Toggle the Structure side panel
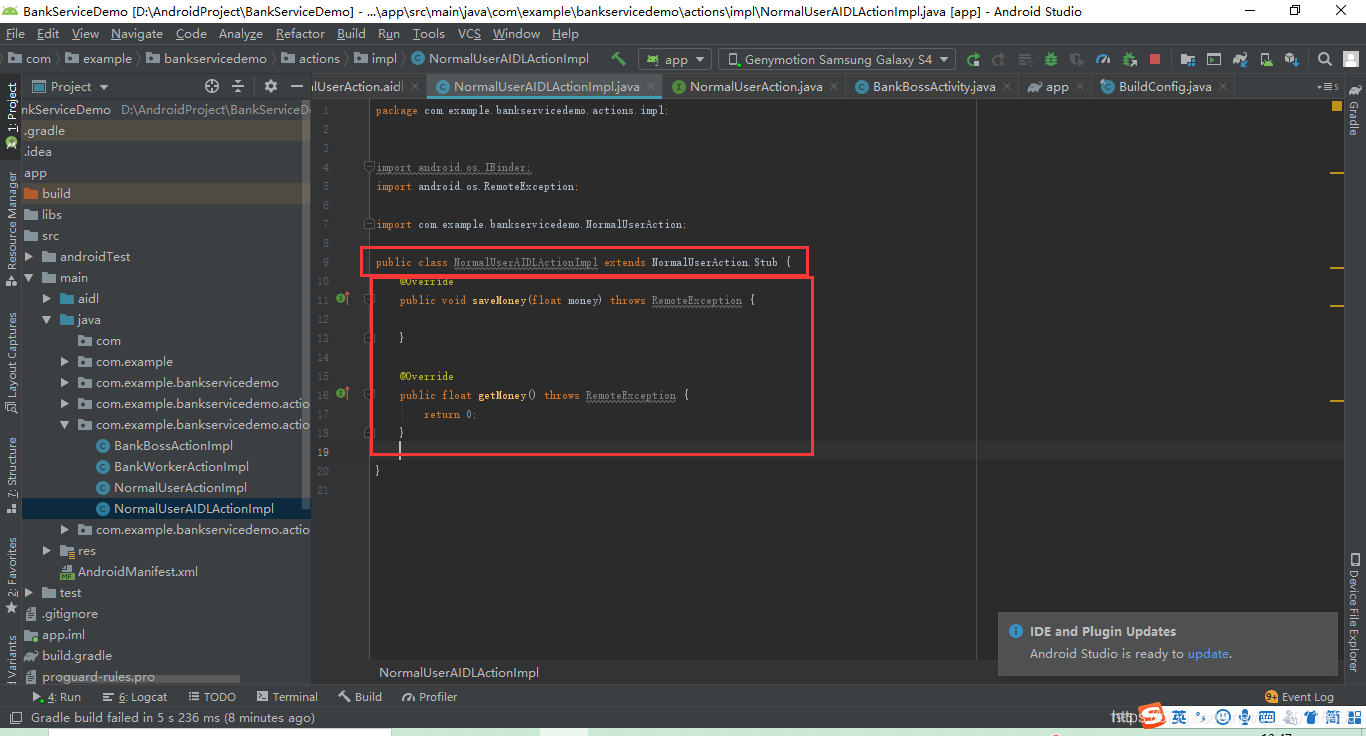 point(11,475)
